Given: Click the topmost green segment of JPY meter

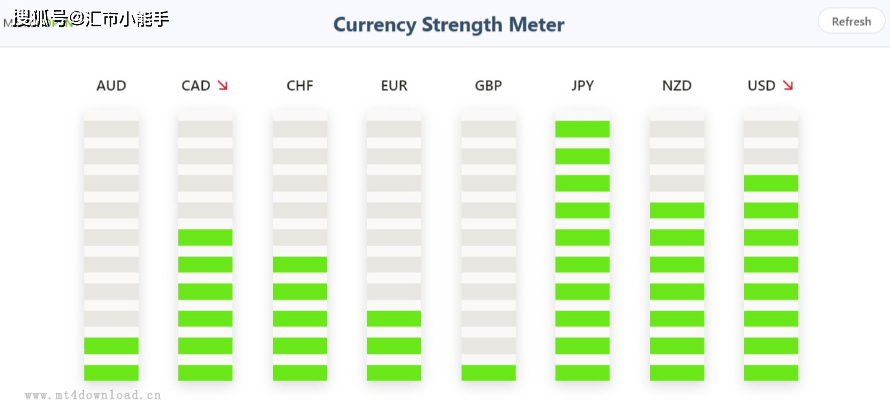Looking at the screenshot, I should [x=582, y=129].
